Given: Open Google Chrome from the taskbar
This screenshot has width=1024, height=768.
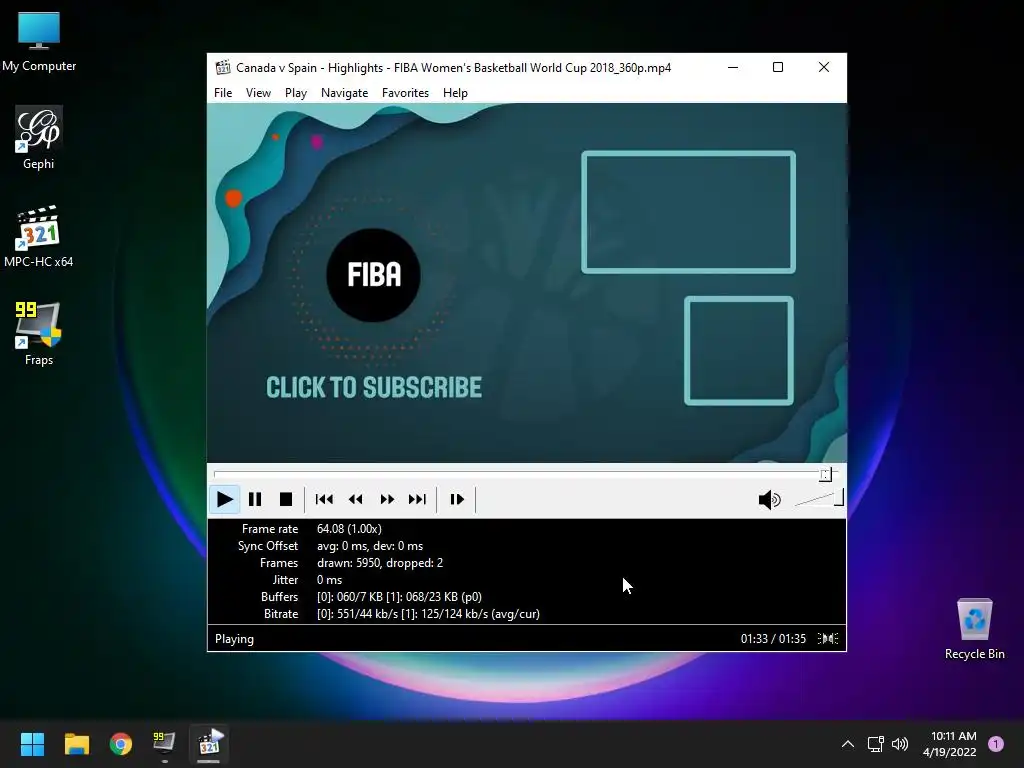Looking at the screenshot, I should 121,744.
